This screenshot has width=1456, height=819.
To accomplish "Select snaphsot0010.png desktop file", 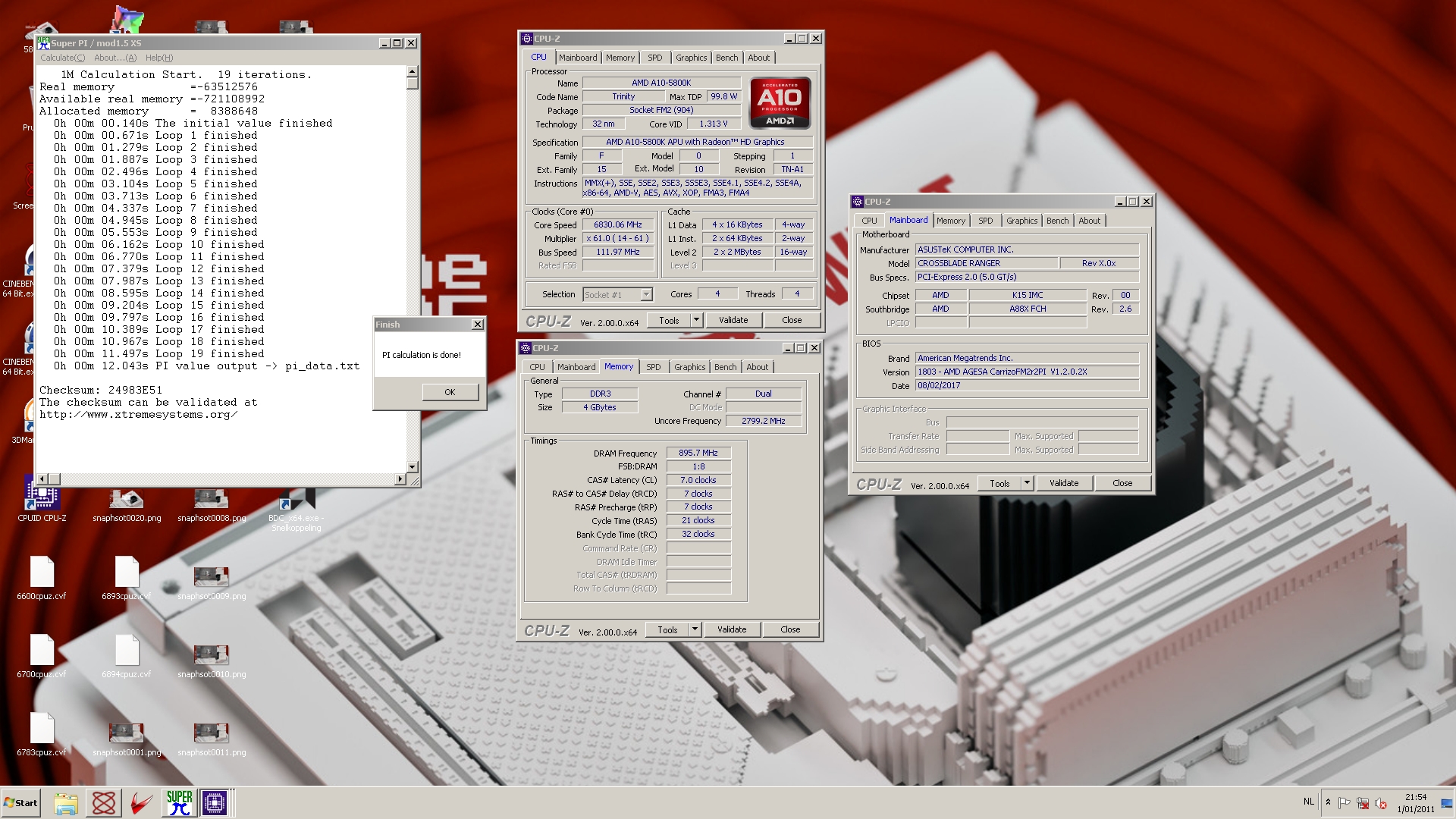I will tap(212, 661).
